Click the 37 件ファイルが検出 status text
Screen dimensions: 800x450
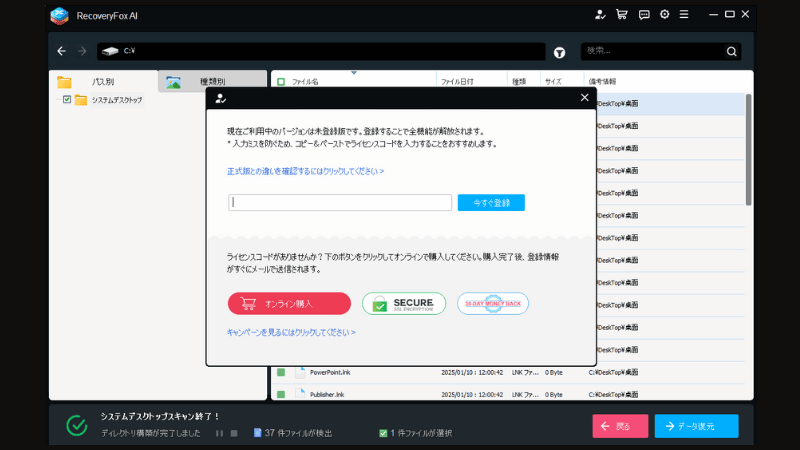click(x=298, y=433)
